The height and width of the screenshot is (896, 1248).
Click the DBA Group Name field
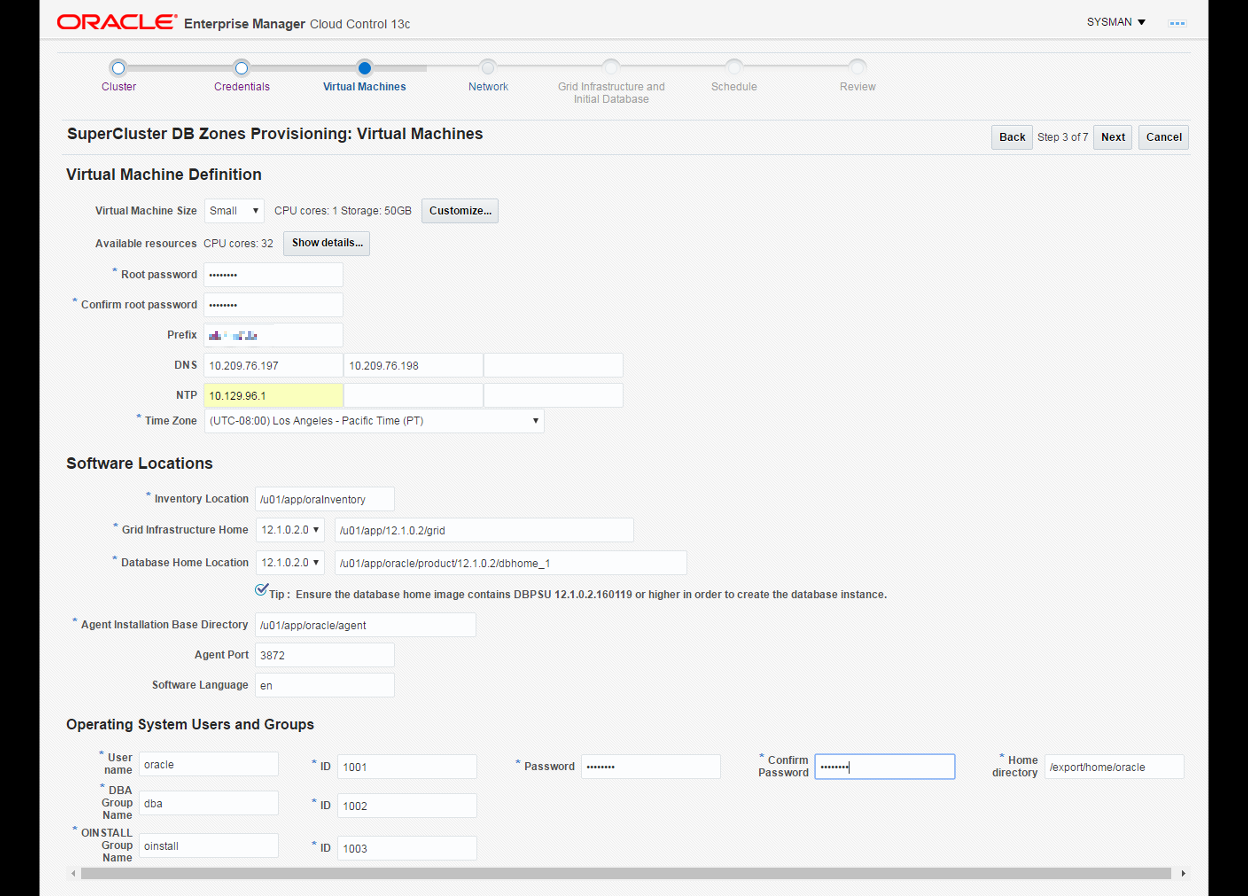208,803
